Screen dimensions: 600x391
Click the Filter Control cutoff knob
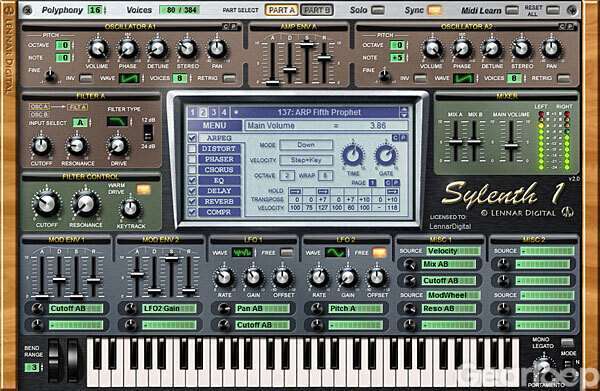[x=47, y=203]
